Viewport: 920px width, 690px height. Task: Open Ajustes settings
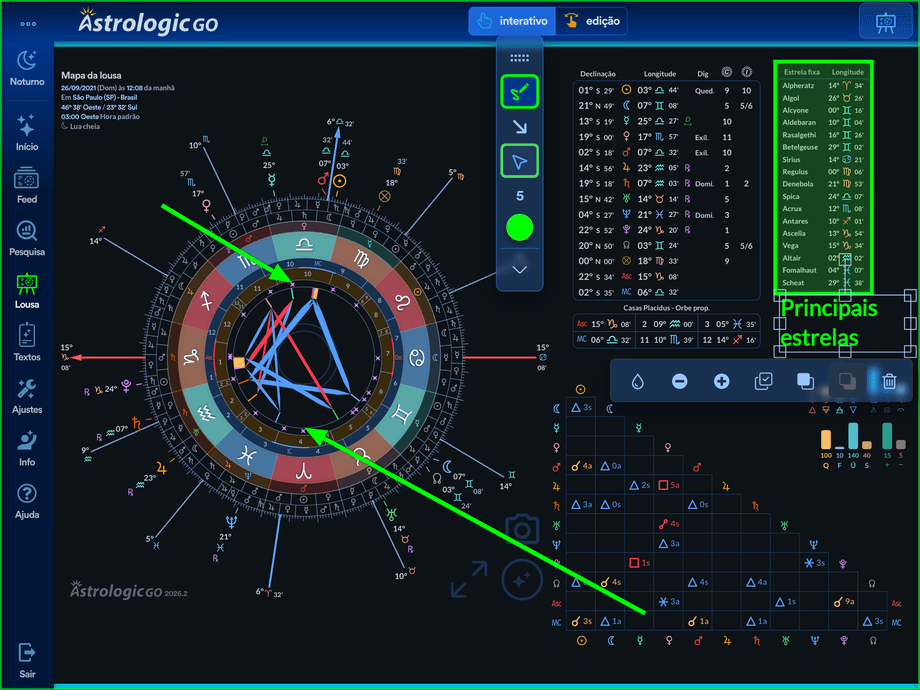pos(27,396)
